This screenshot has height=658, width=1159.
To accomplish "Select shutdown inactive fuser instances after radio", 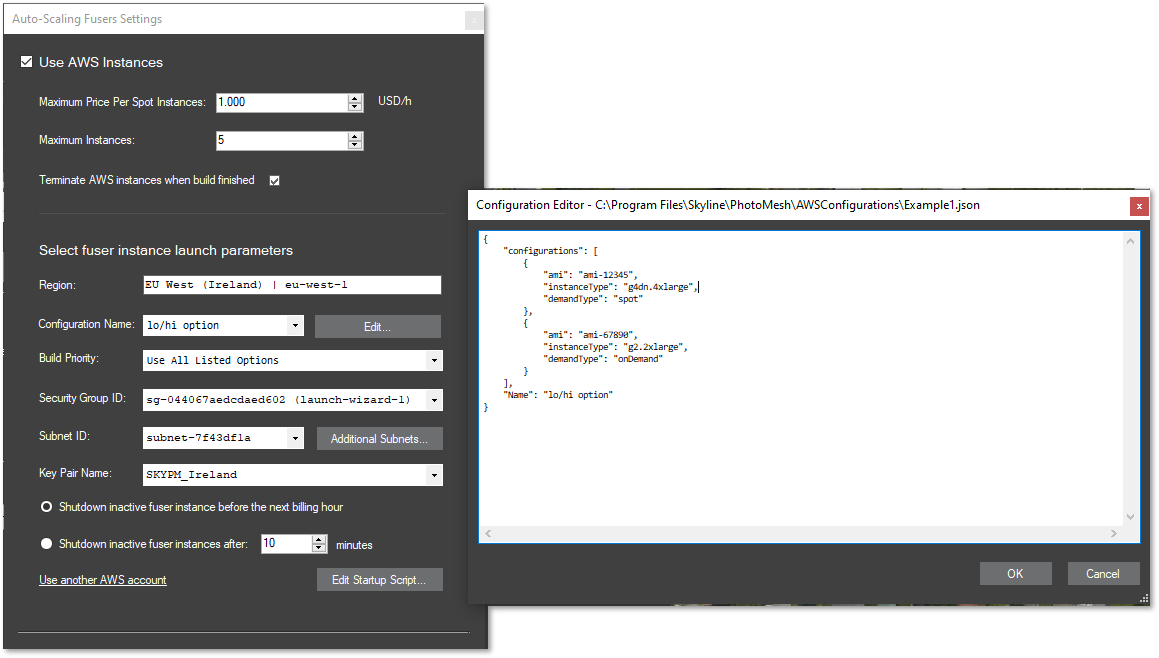I will tap(46, 544).
